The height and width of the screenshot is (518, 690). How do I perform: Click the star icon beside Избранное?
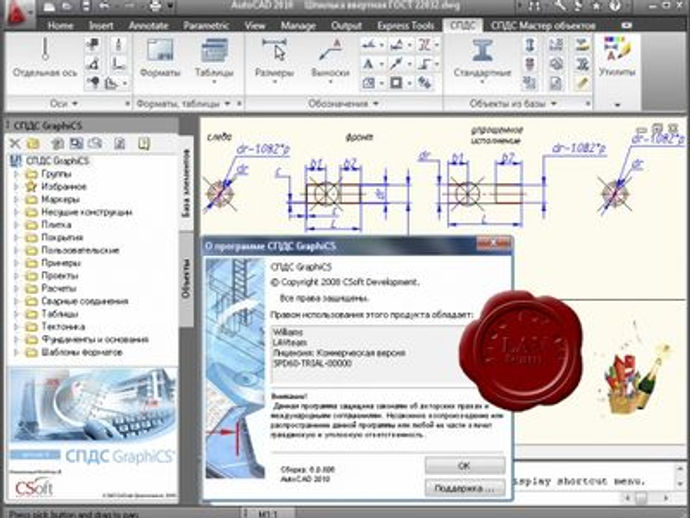31,187
